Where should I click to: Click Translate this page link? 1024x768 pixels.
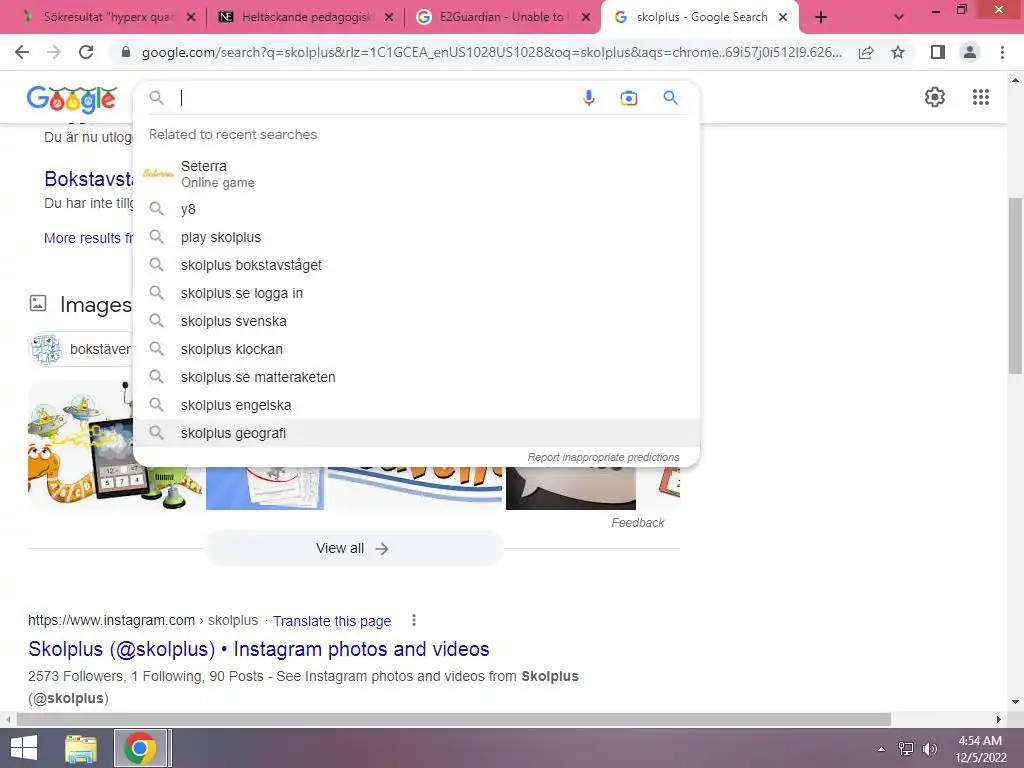coord(332,621)
